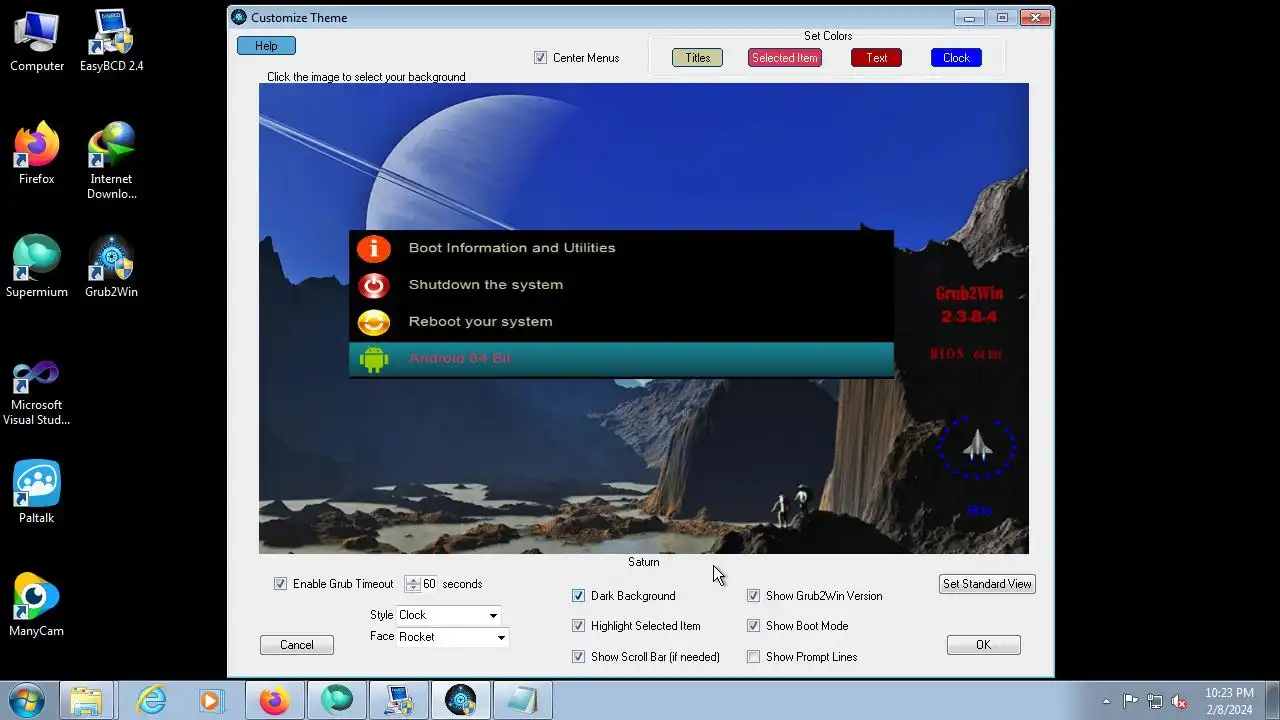Set the Text color
This screenshot has height=720, width=1280.
tap(877, 58)
